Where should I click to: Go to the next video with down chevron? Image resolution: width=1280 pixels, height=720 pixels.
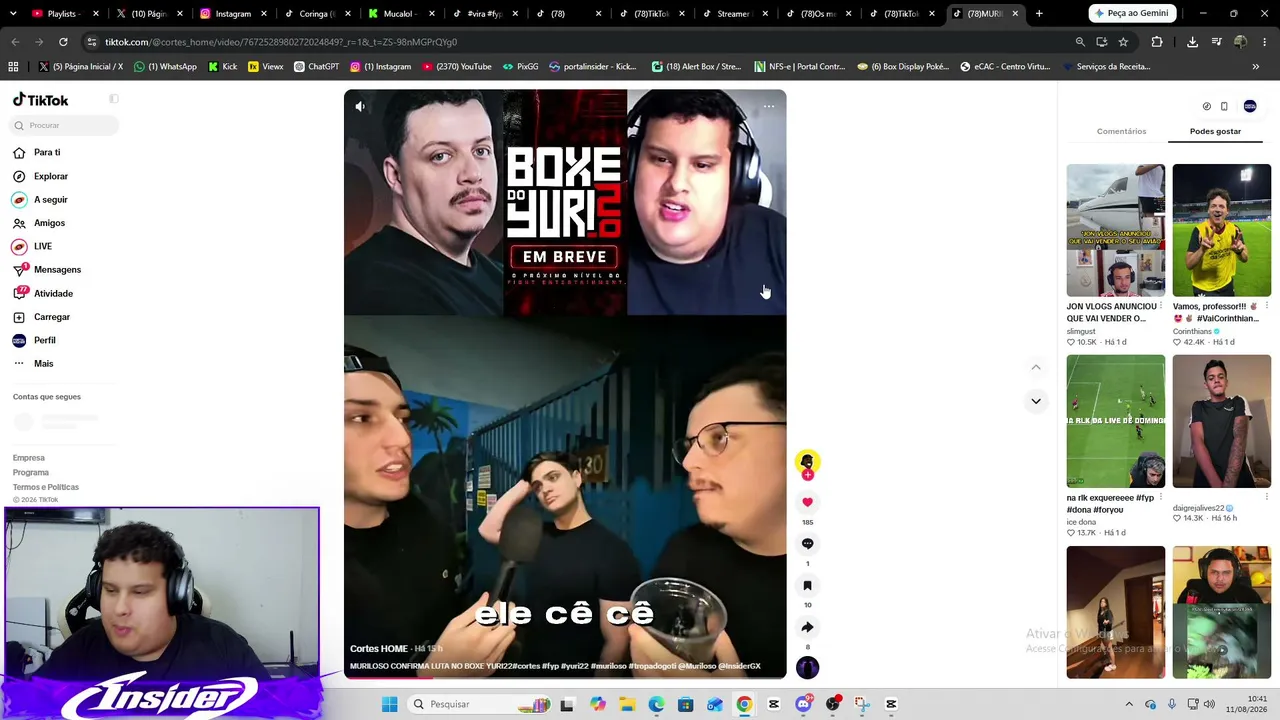pos(1036,401)
